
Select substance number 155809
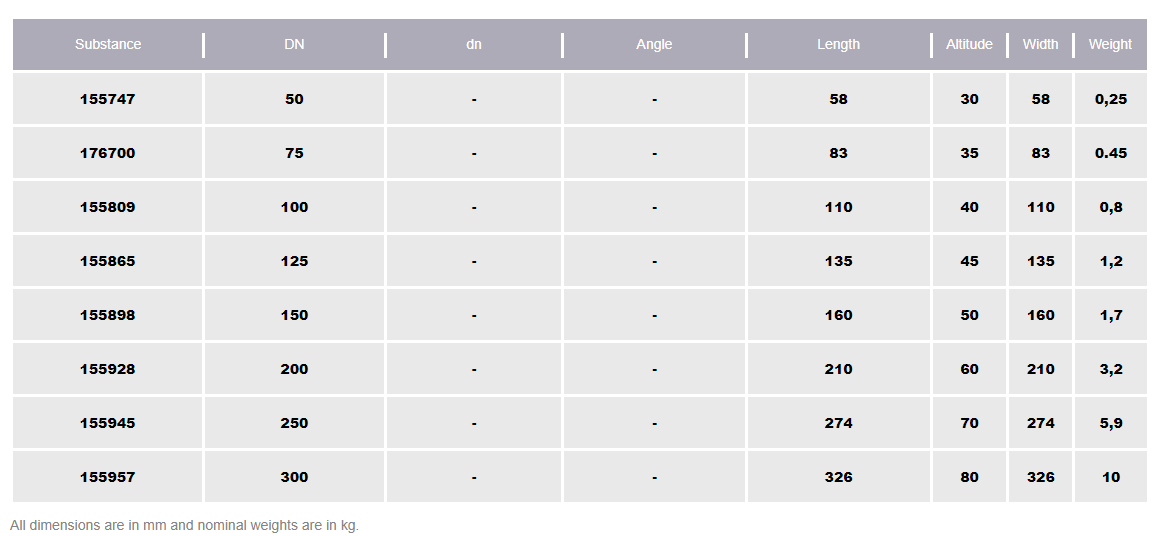108,207
